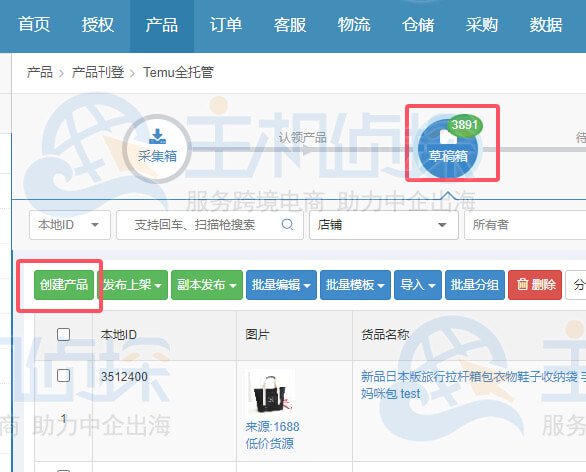Open the 采集箱 step circle

point(157,149)
